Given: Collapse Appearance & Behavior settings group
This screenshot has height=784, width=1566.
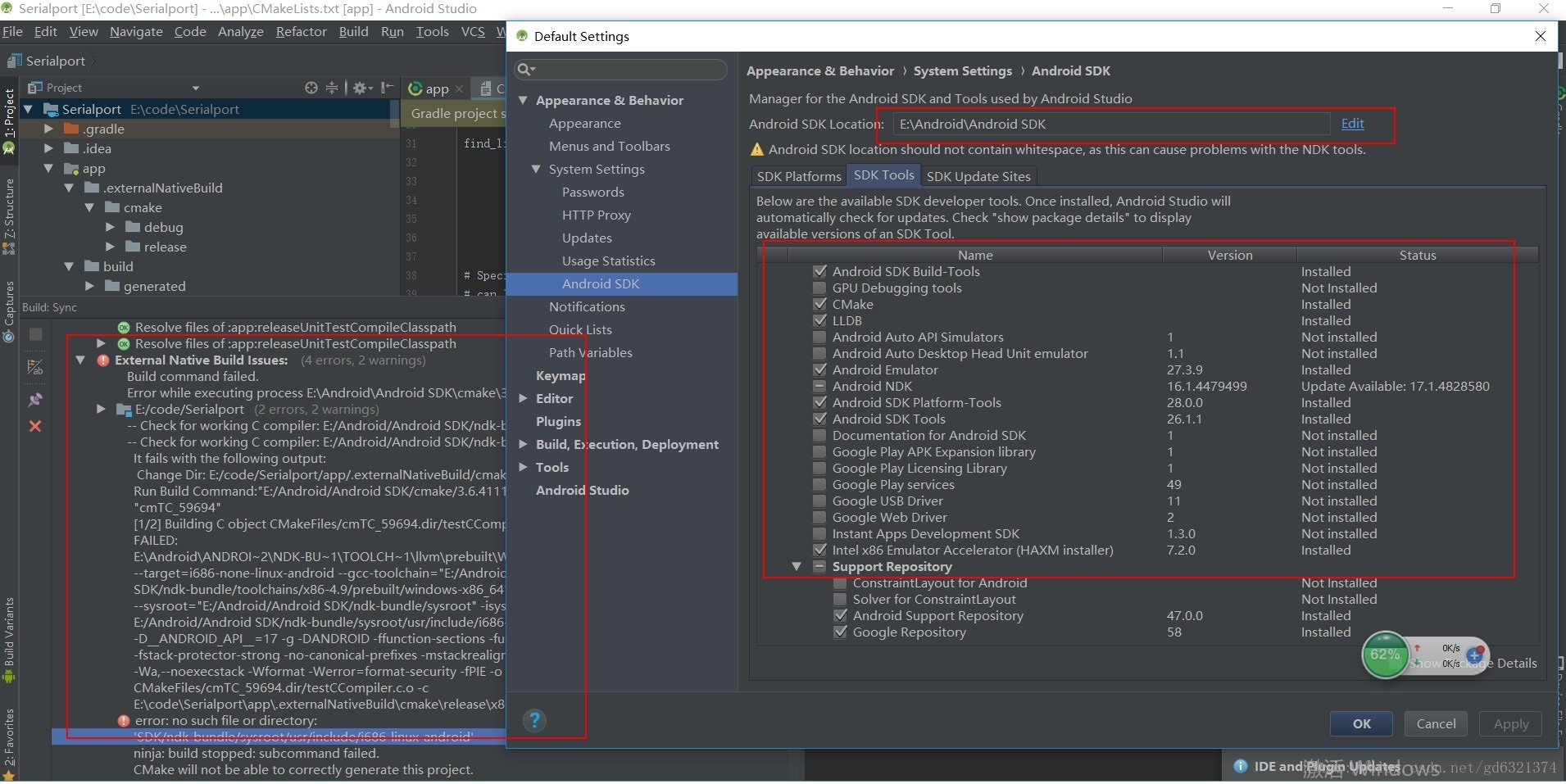Looking at the screenshot, I should coord(524,100).
